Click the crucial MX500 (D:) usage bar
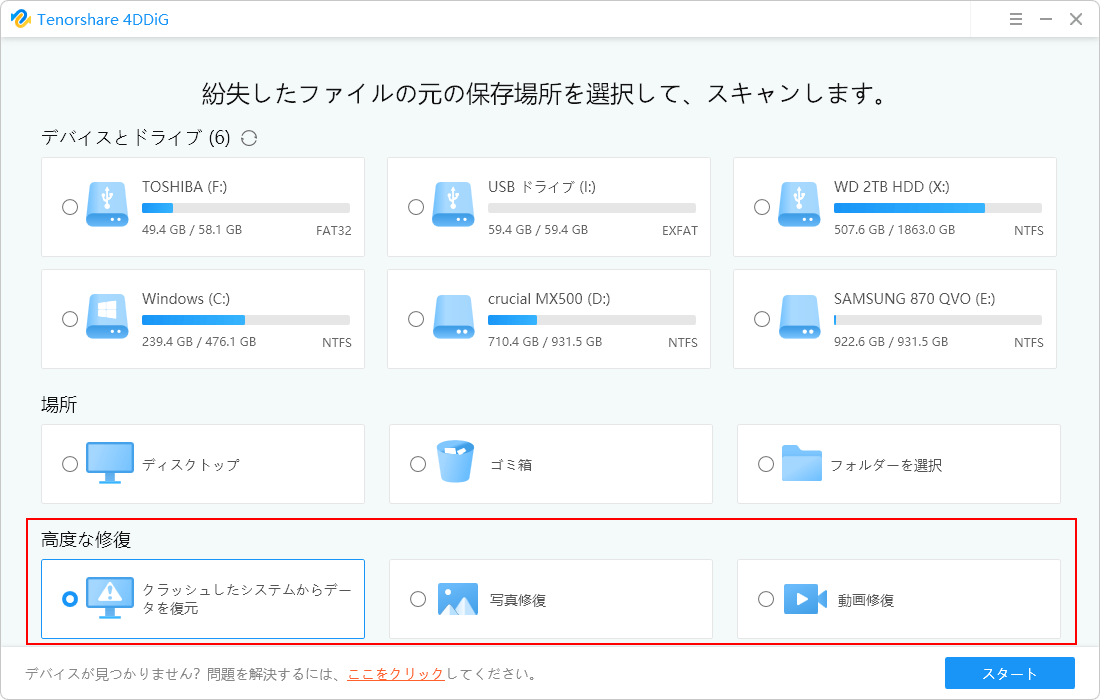Viewport: 1100px width, 700px height. (591, 321)
